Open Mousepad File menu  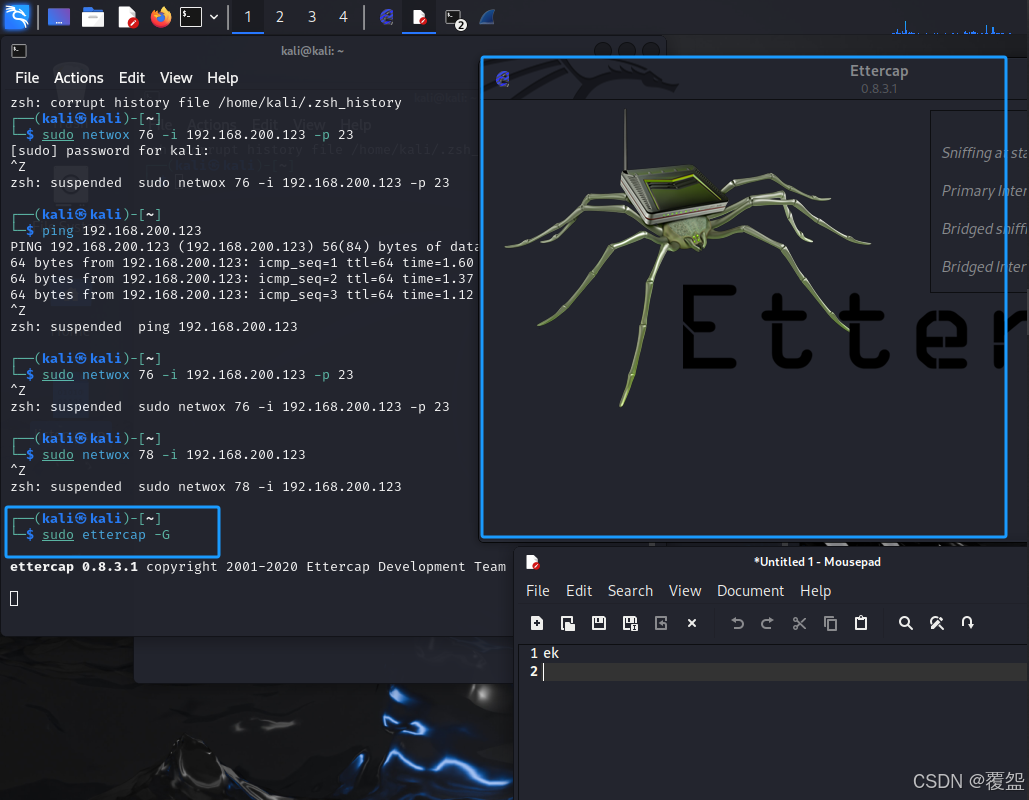point(537,591)
